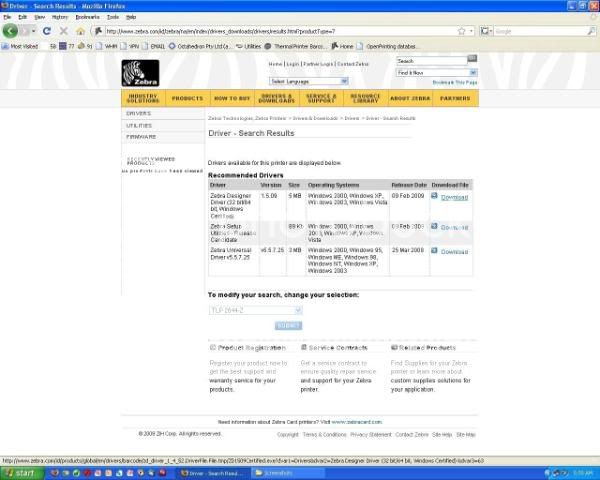Viewport: 600px width, 480px height.
Task: Open the search engine selector dropdown
Action: pyautogui.click(x=486, y=31)
